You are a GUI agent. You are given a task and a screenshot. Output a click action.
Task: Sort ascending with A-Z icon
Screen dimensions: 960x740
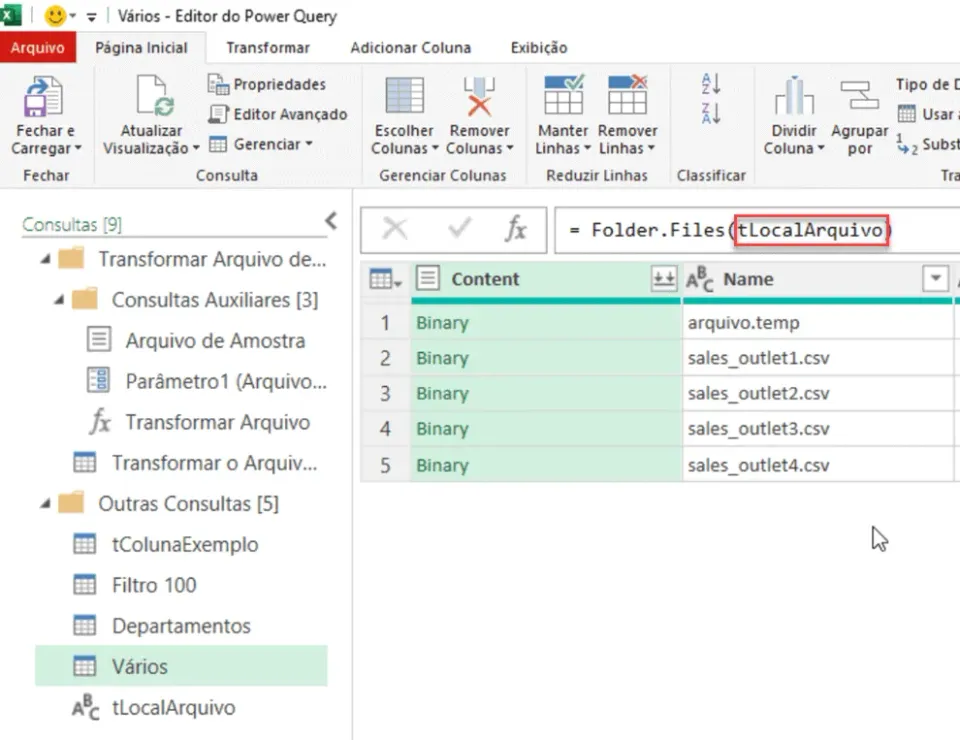tap(711, 84)
